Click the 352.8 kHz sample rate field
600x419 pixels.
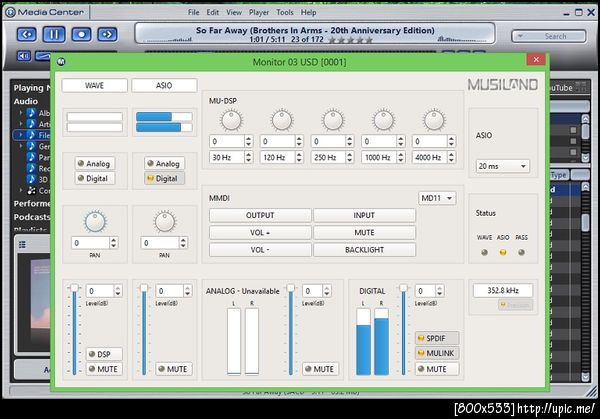tap(503, 290)
